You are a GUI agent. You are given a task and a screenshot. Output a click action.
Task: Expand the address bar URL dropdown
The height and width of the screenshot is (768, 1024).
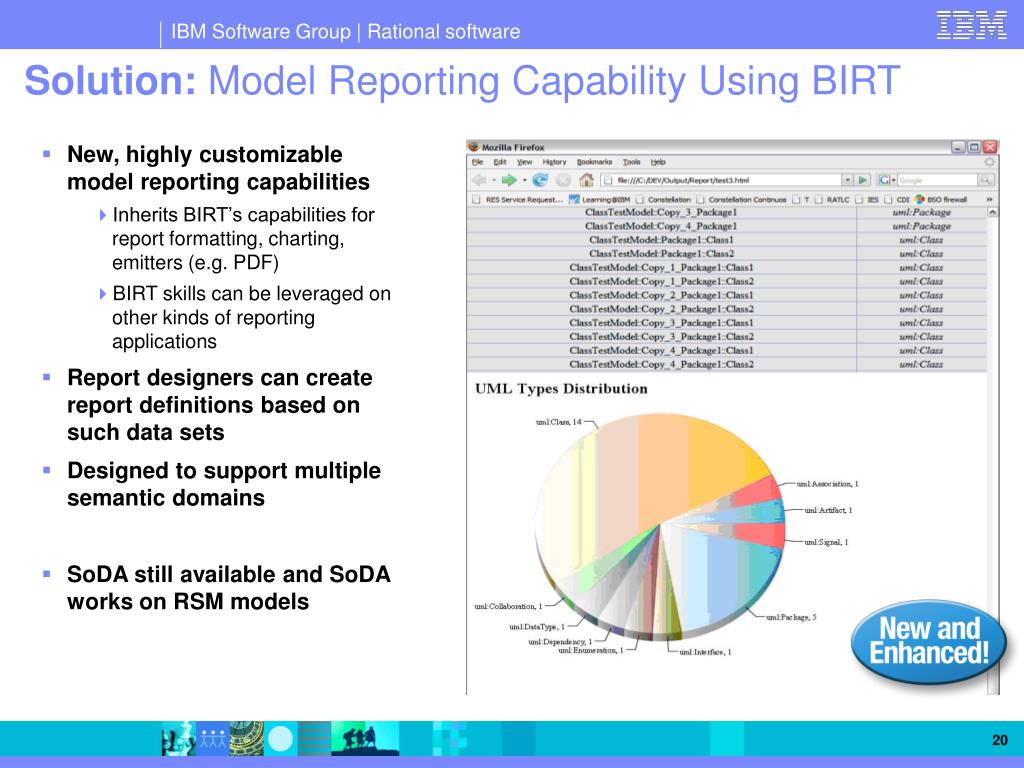848,180
